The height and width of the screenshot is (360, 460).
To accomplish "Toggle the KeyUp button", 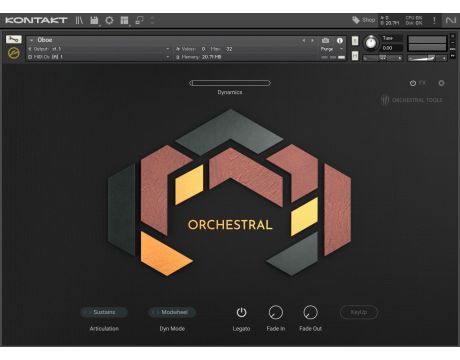I will point(359,312).
